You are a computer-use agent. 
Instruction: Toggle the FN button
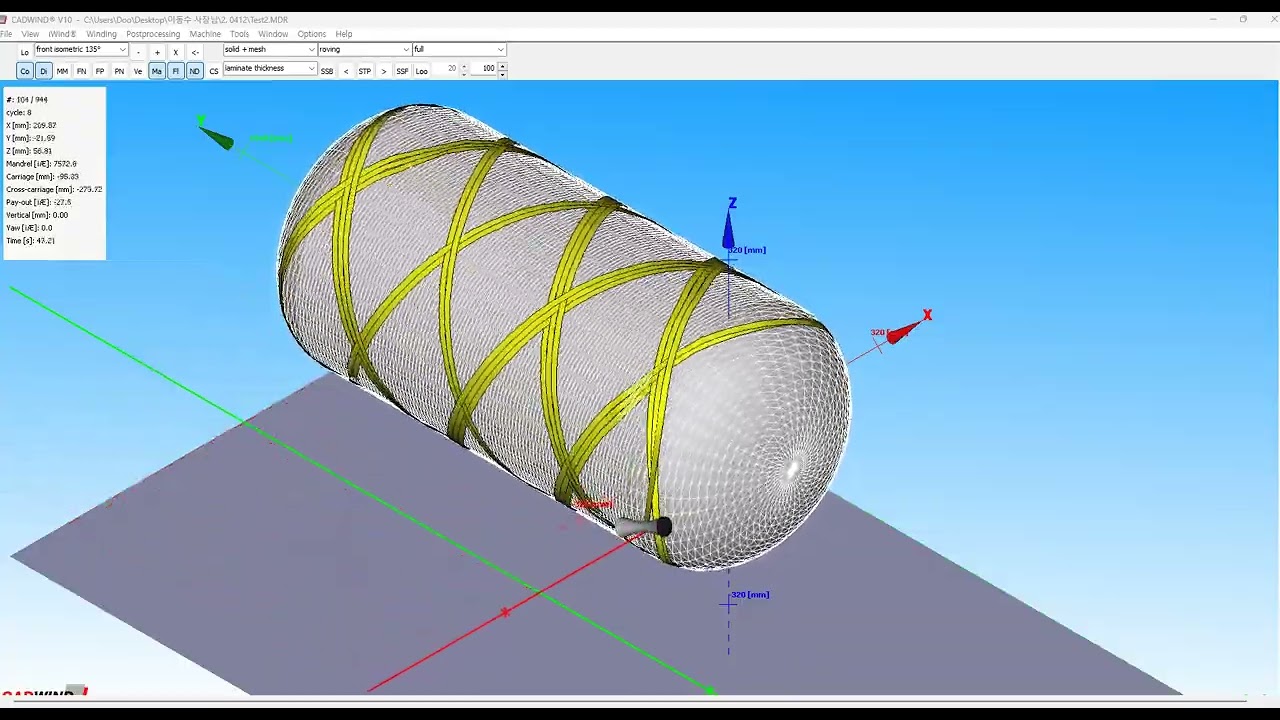[x=81, y=71]
